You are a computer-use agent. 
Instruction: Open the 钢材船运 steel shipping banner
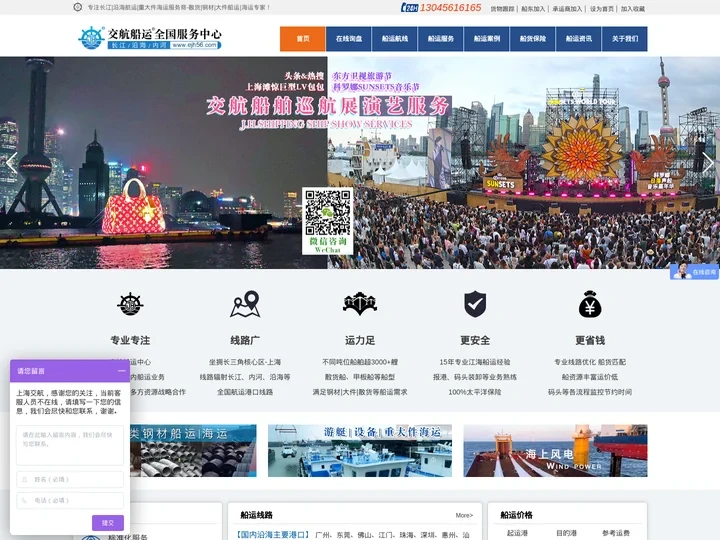[x=193, y=450]
